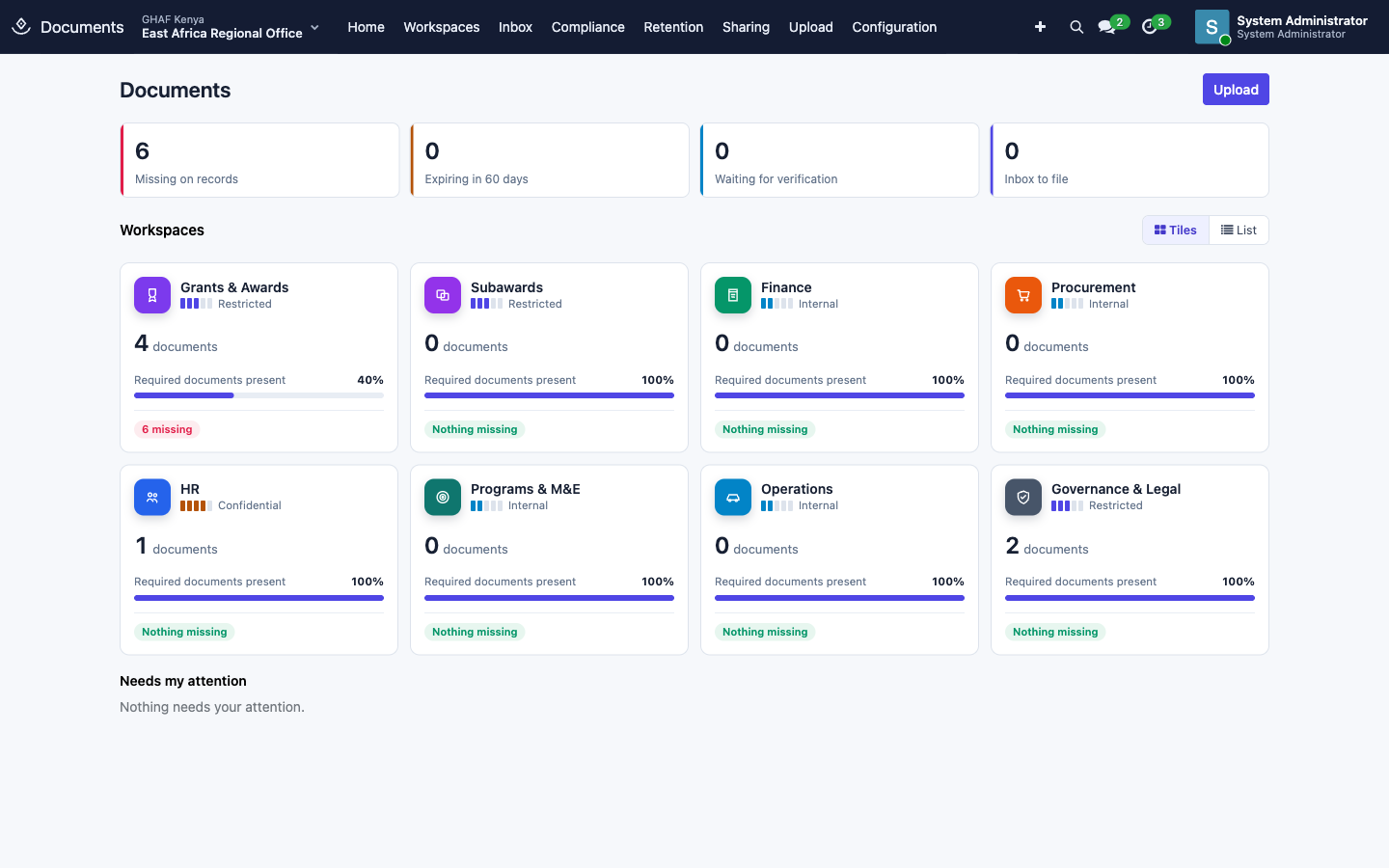Open the Governance & Legal workspace title
This screenshot has width=1389, height=868.
pyautogui.click(x=1116, y=489)
